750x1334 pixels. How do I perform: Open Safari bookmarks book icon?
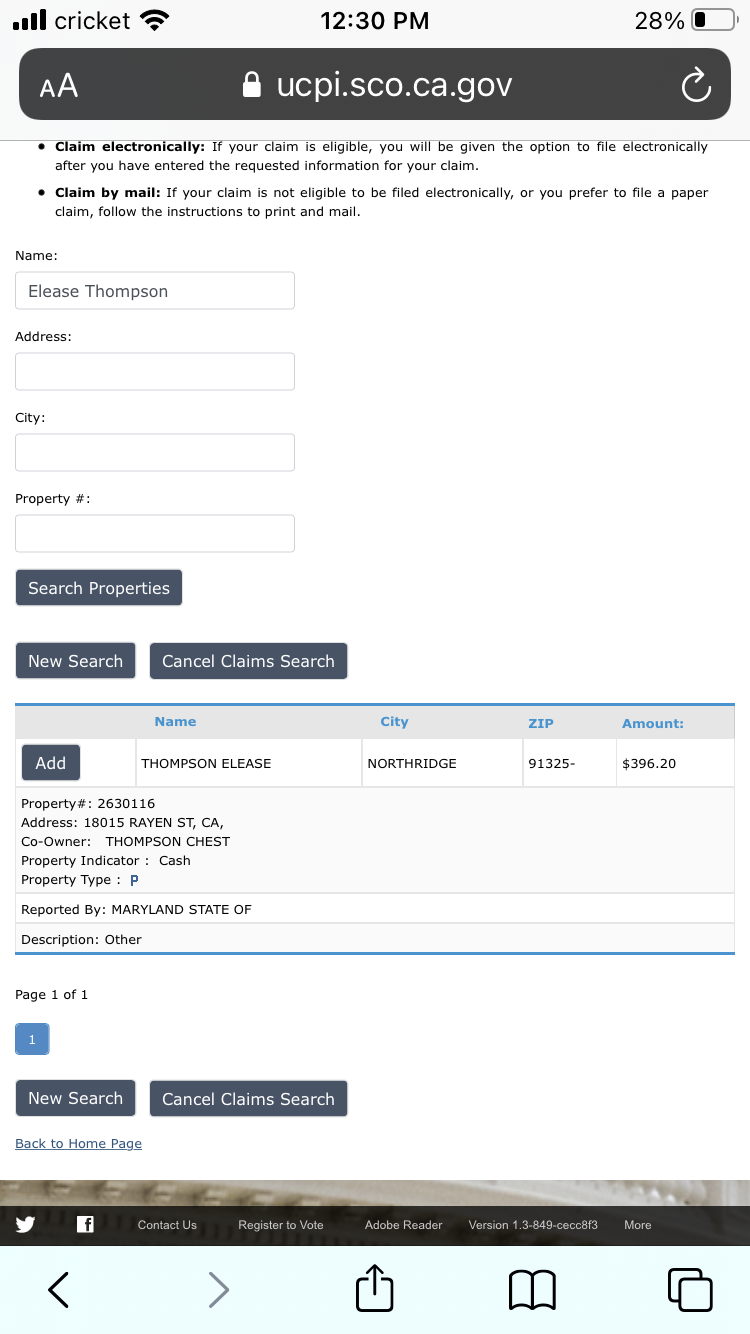532,1290
